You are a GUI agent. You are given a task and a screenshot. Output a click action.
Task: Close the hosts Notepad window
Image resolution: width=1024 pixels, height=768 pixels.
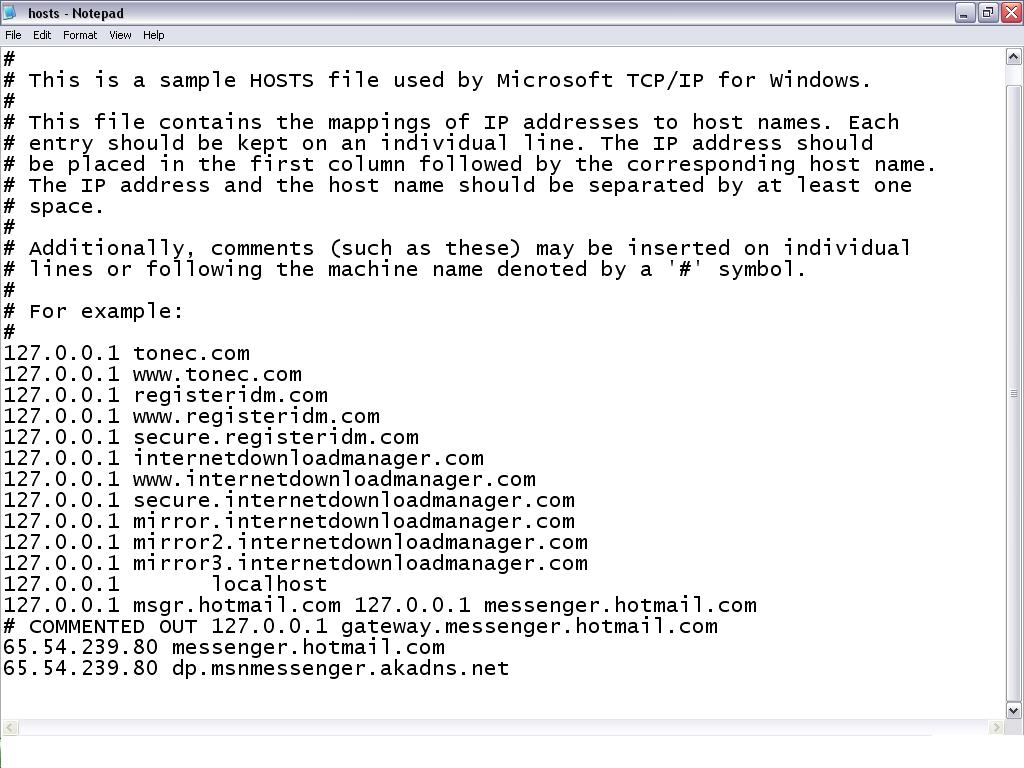click(x=1010, y=13)
